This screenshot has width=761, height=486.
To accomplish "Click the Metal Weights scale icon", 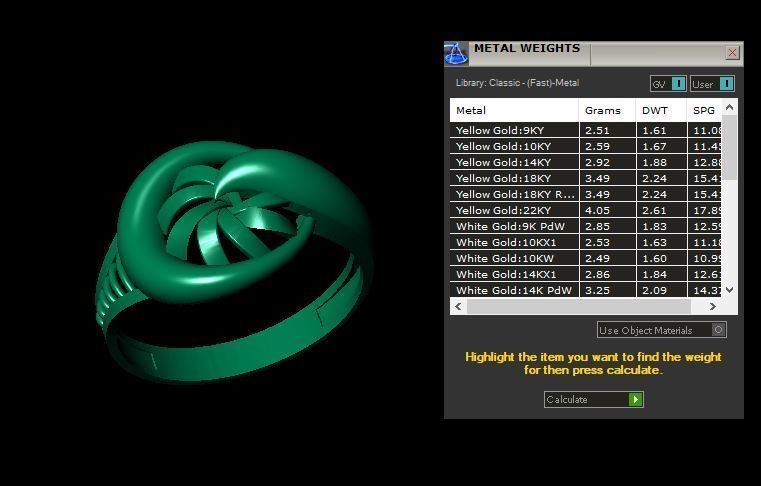I will tap(456, 53).
